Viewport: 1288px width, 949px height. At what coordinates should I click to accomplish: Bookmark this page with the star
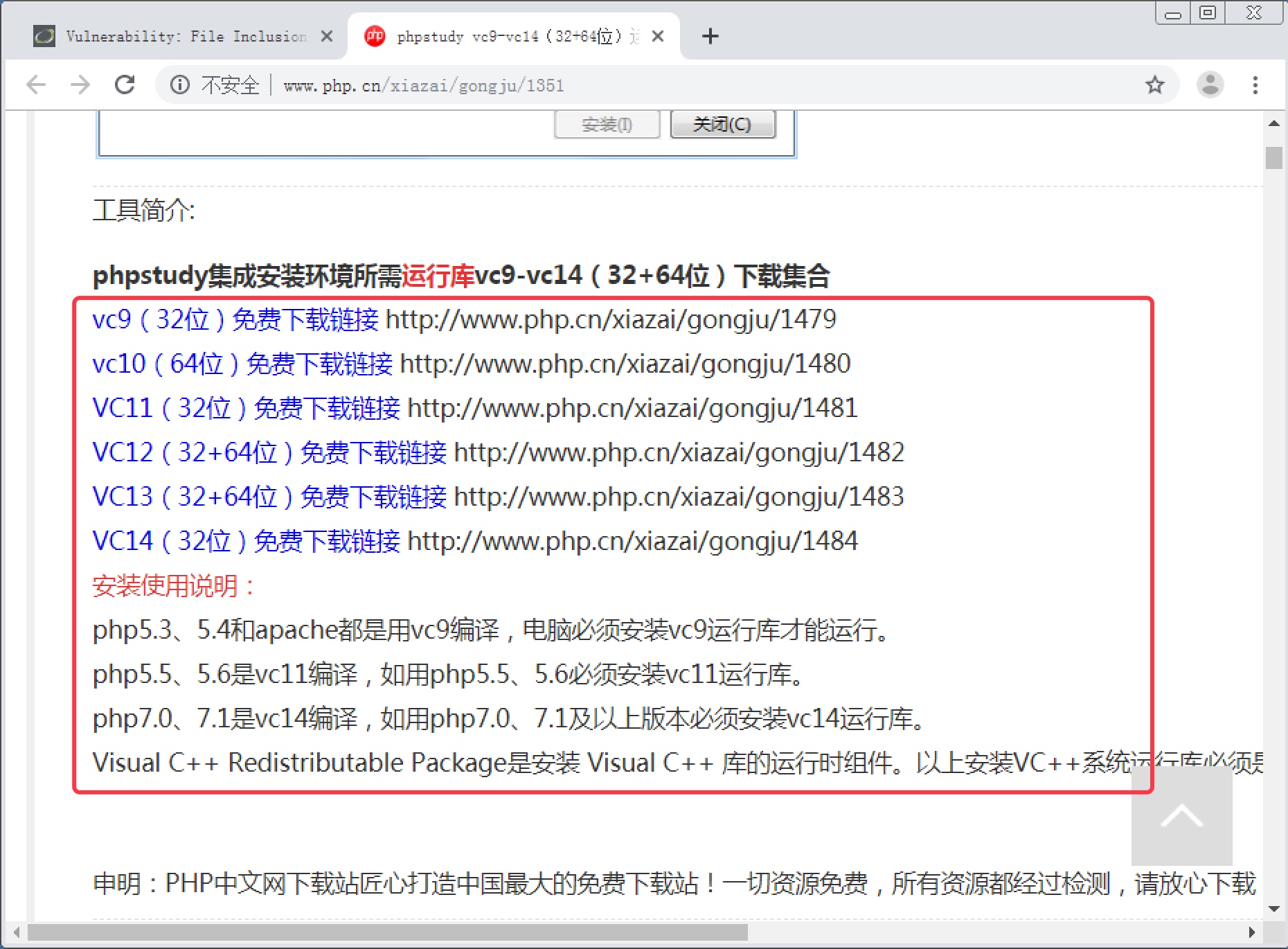click(x=1154, y=85)
